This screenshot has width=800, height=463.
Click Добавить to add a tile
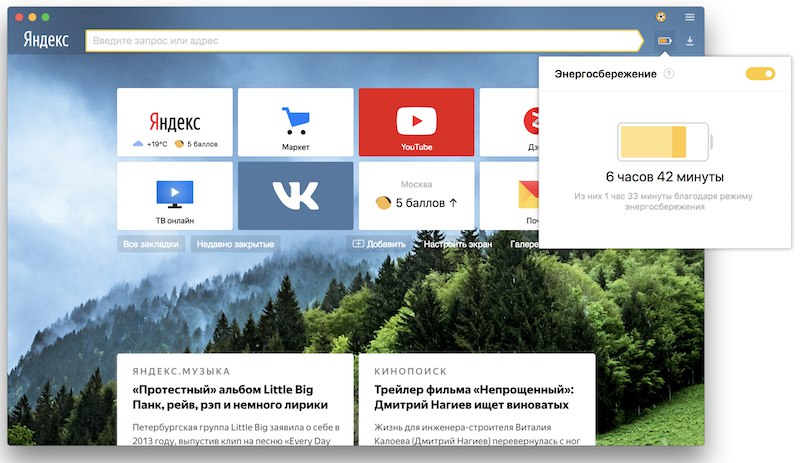(x=379, y=244)
